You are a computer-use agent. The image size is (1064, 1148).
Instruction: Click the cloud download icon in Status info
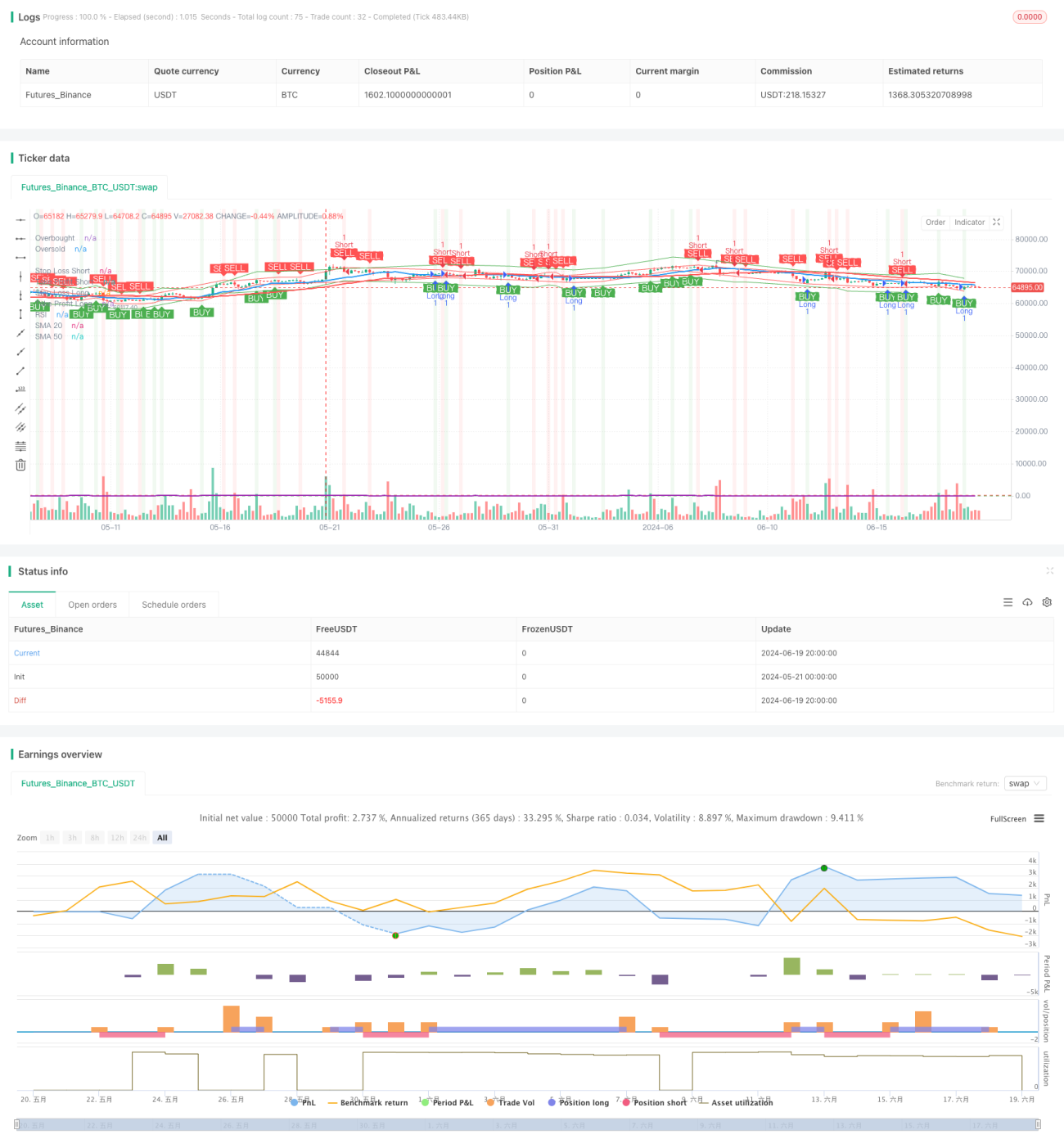click(1027, 602)
